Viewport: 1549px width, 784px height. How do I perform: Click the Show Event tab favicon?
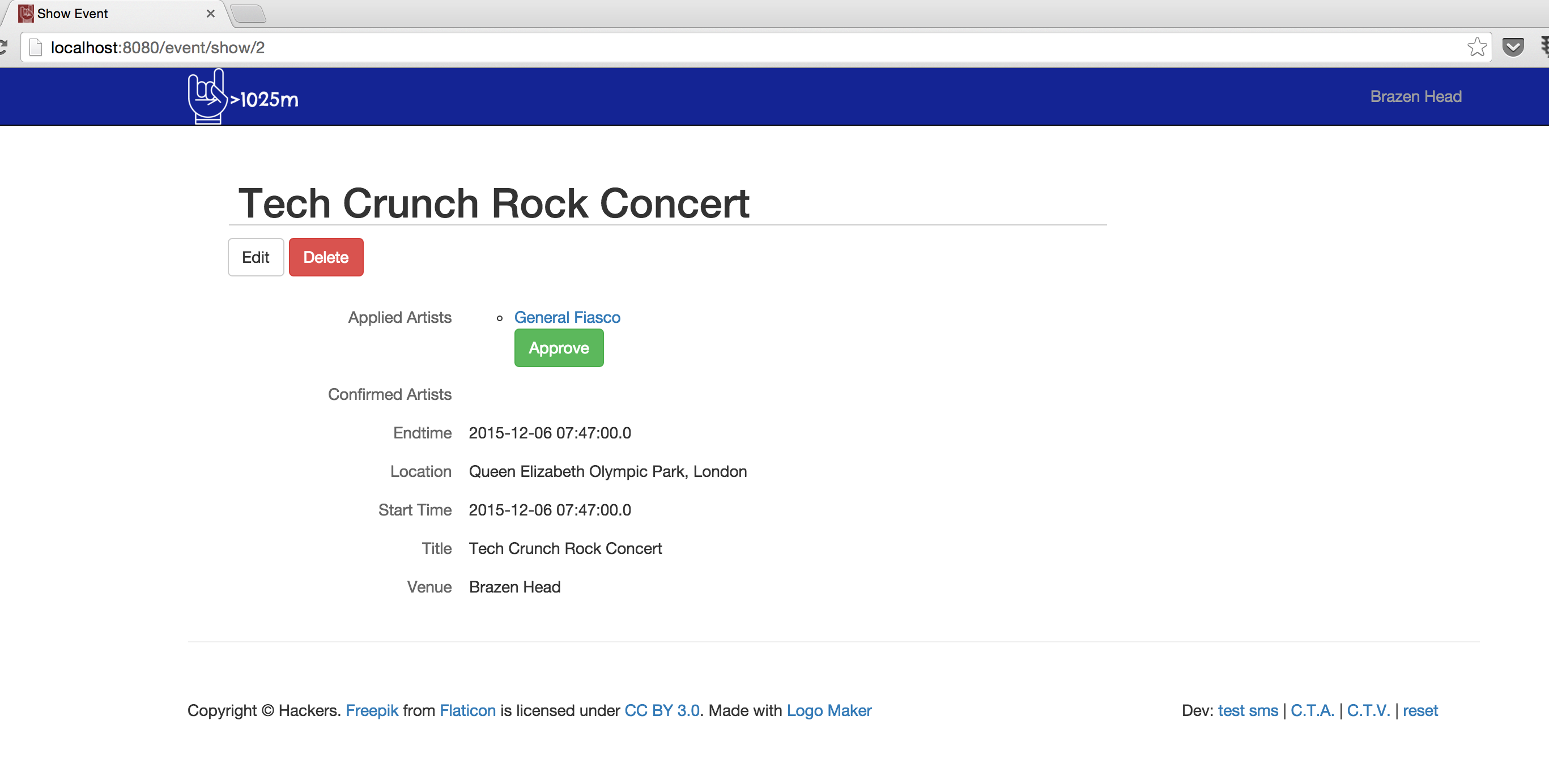point(25,13)
